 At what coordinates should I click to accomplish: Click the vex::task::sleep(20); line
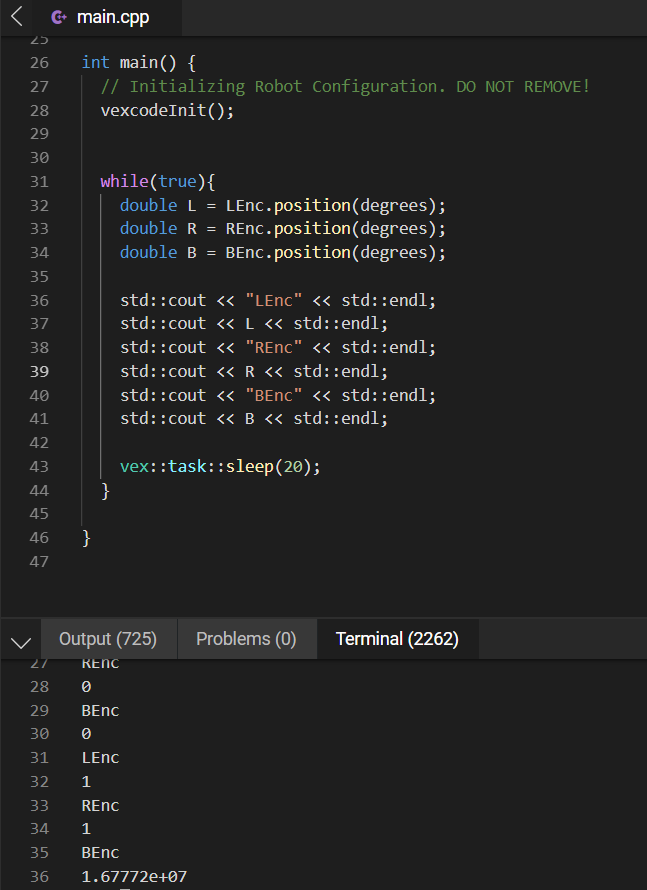[x=220, y=467]
